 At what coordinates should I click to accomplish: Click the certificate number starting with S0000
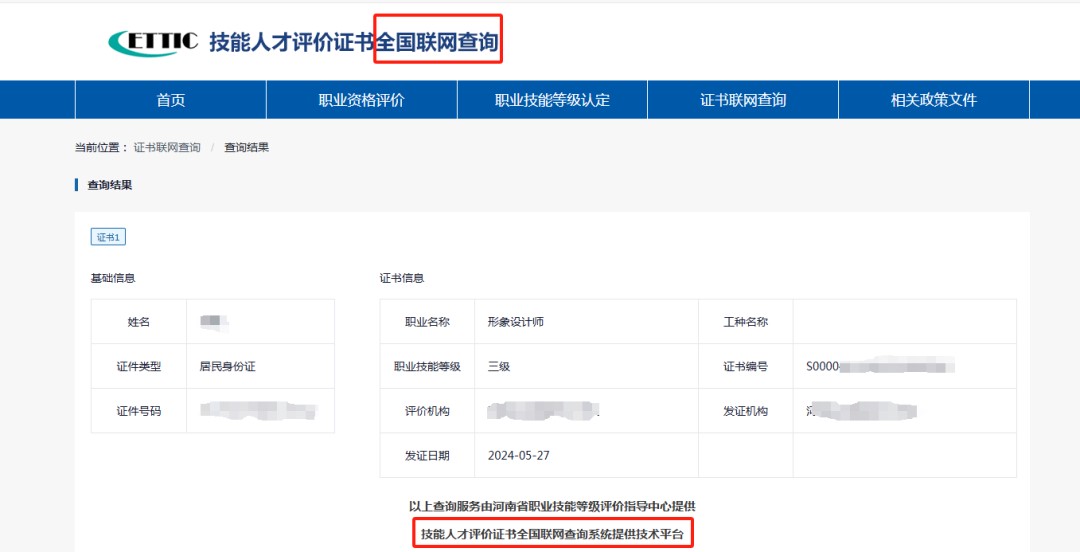pyautogui.click(x=880, y=367)
